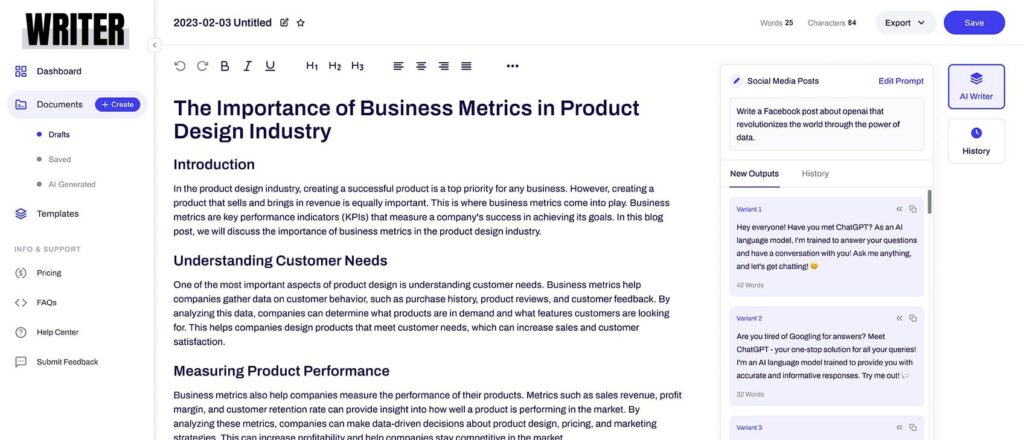Click the undo arrow icon
Image resolution: width=1024 pixels, height=440 pixels.
[180, 66]
